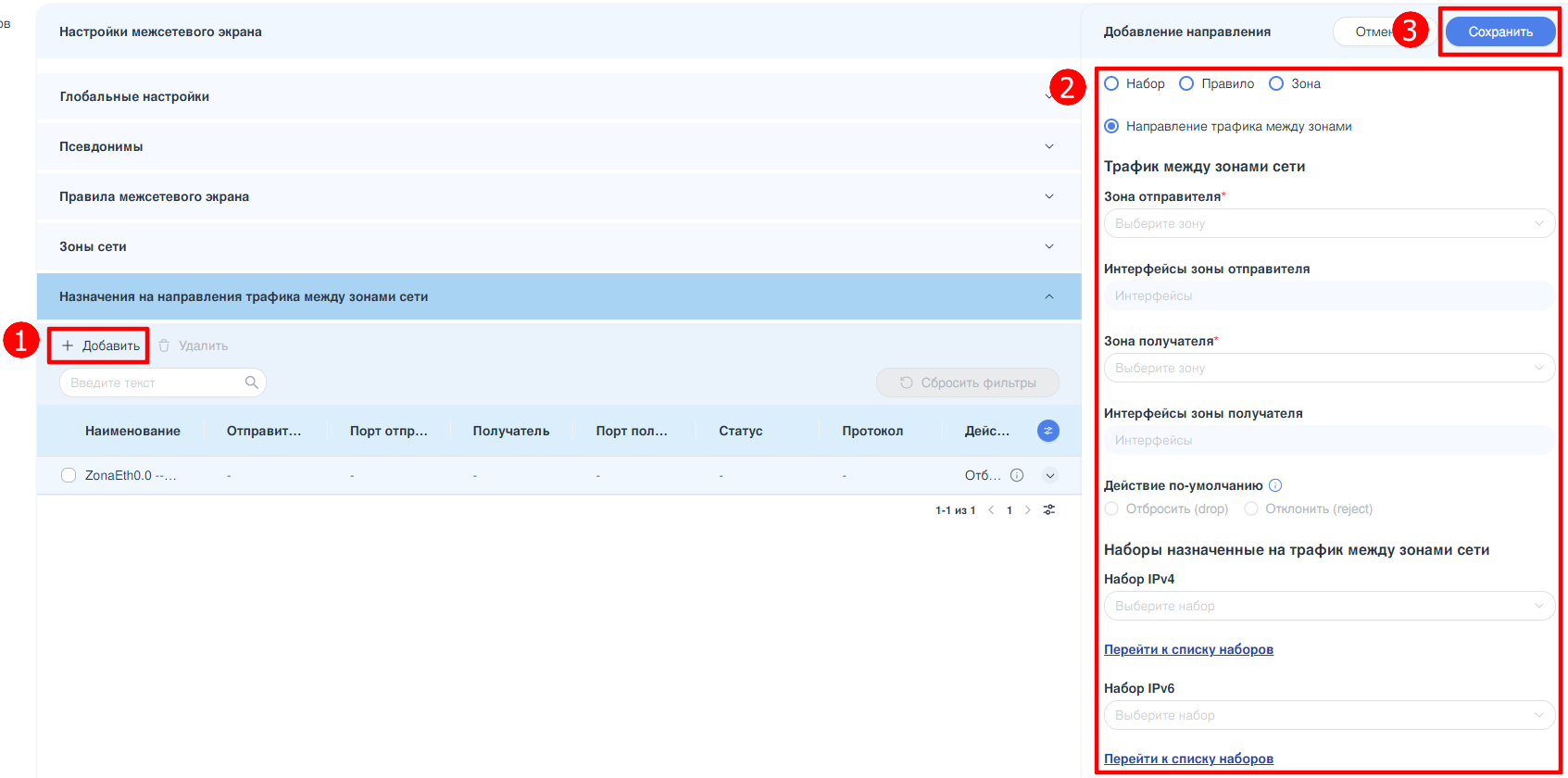This screenshot has width=1568, height=778.
Task: Tick the checkbox for ZonaEth0.0 row
Action: [69, 475]
